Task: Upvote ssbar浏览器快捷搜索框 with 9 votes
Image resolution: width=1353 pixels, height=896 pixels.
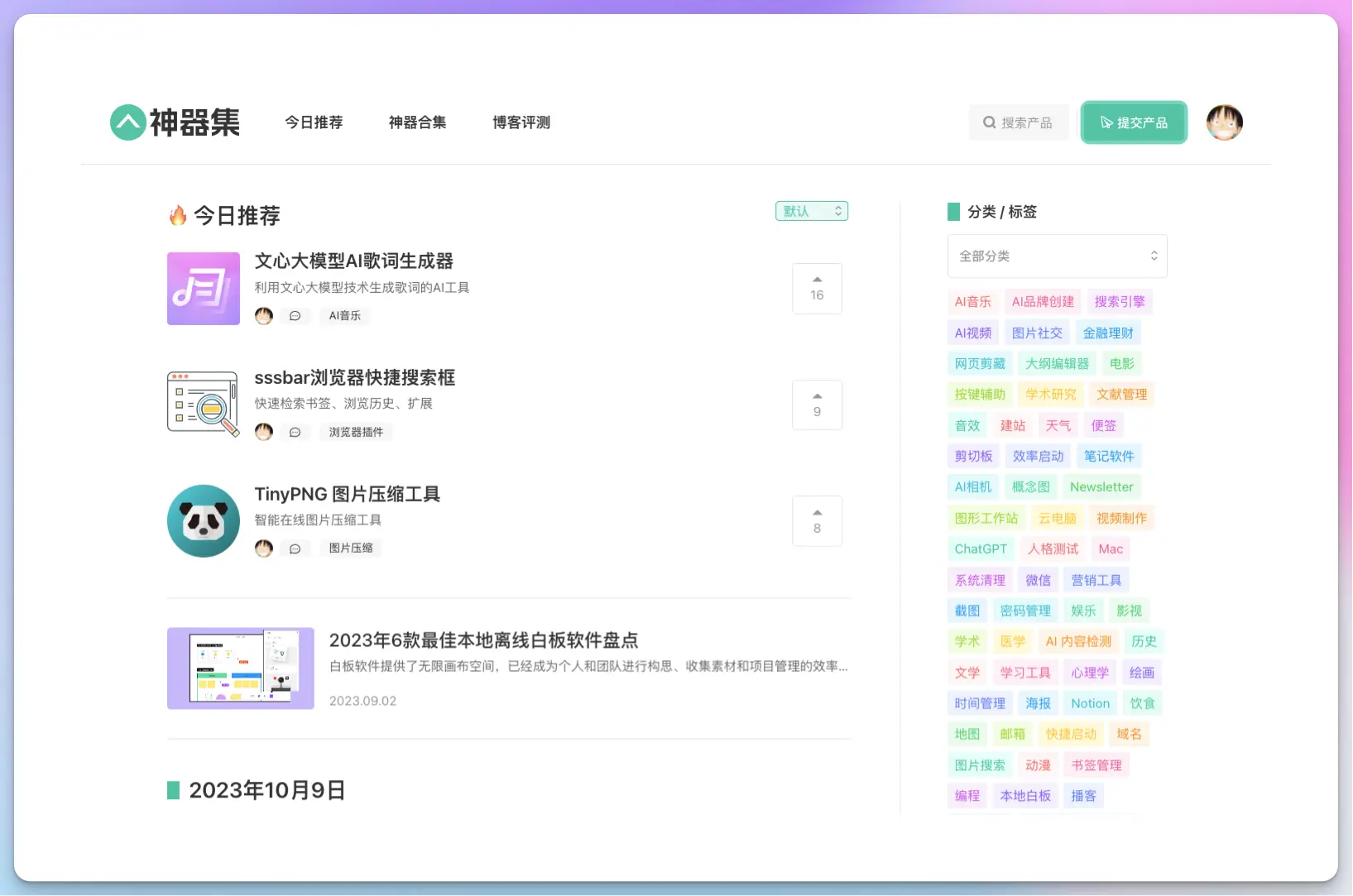Action: 817,405
